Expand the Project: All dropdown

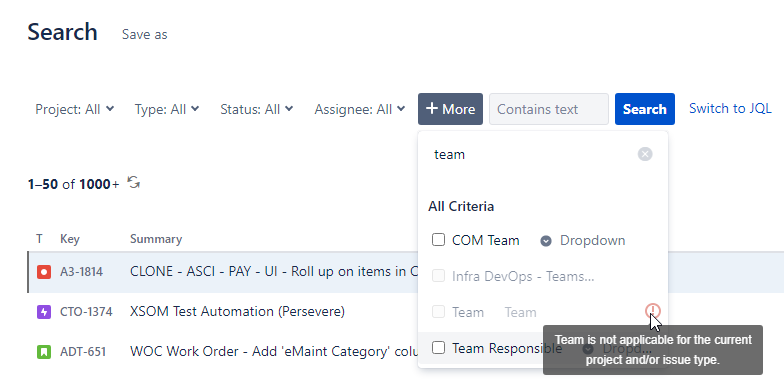[74, 109]
